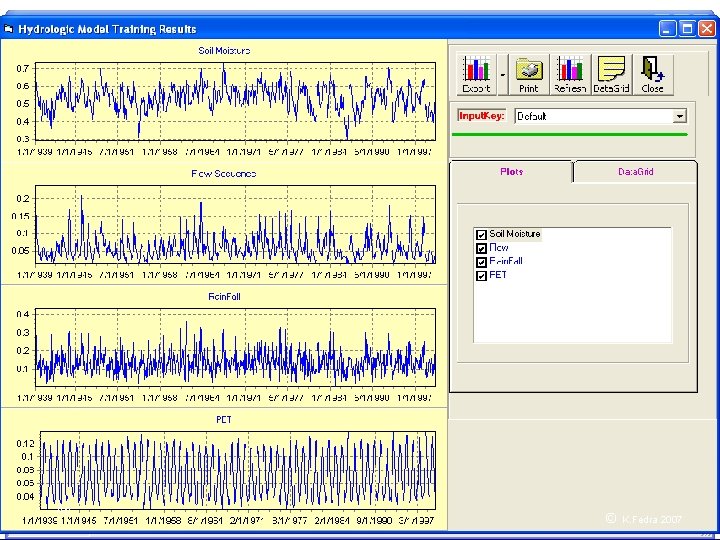Click the title bar application icon
The height and width of the screenshot is (540, 720).
pos(8,29)
